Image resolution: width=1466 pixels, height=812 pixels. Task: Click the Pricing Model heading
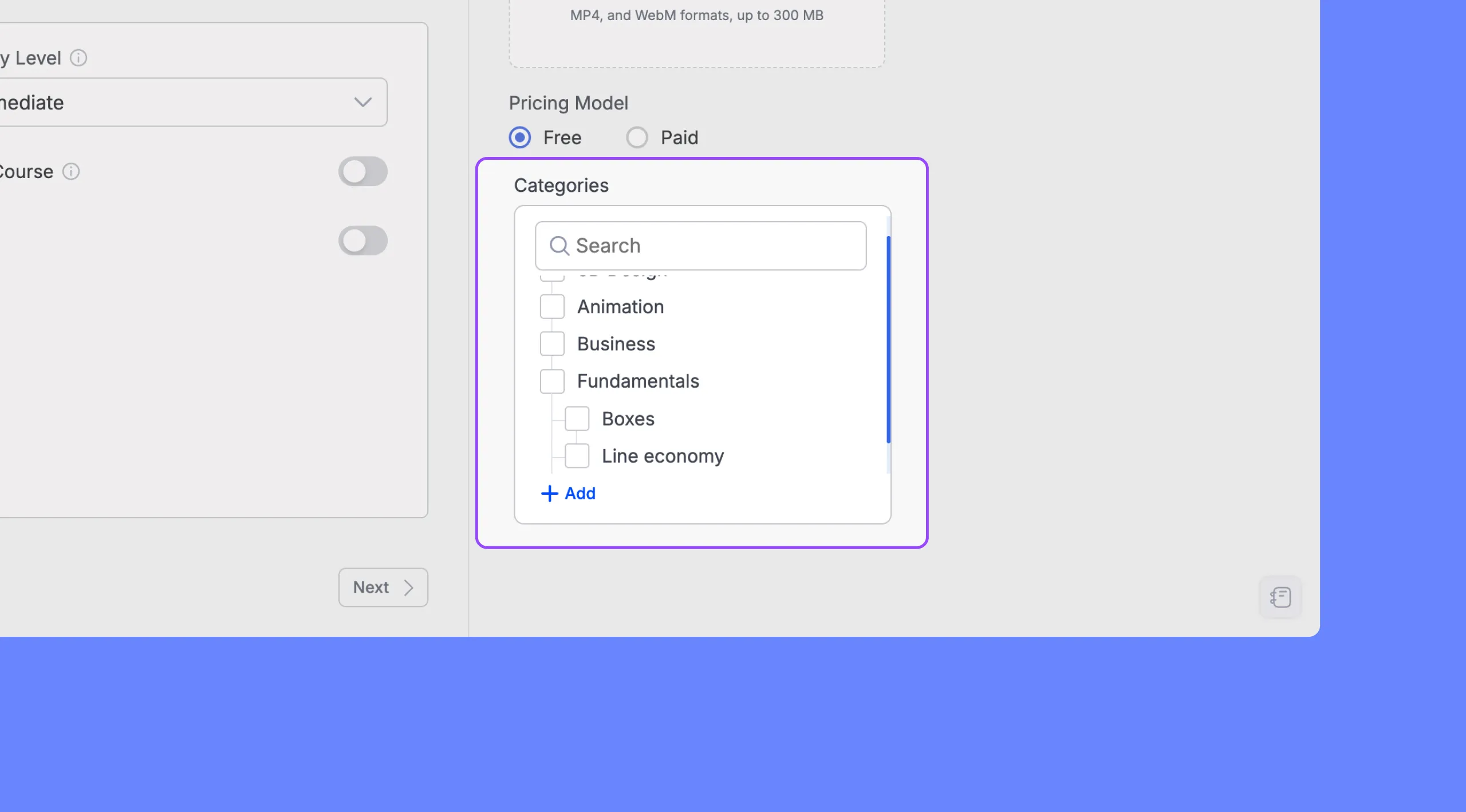click(x=569, y=103)
